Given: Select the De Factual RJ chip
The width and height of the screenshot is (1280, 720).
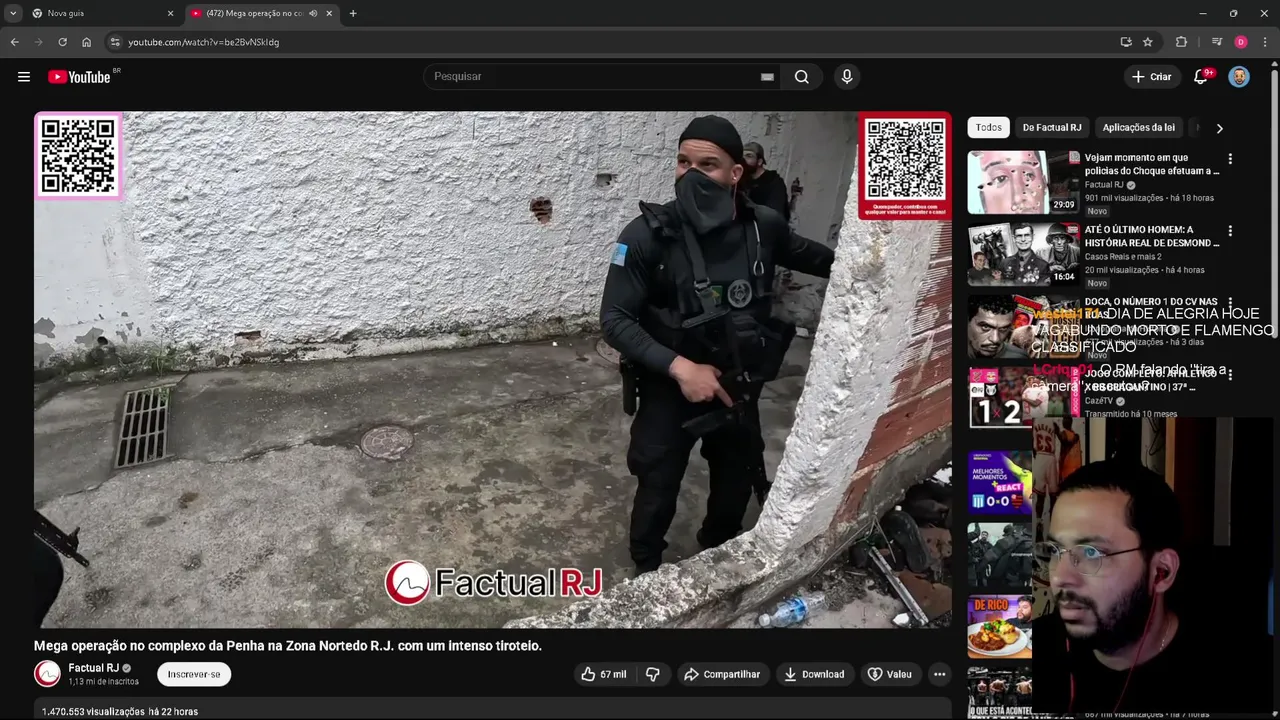Looking at the screenshot, I should point(1052,127).
